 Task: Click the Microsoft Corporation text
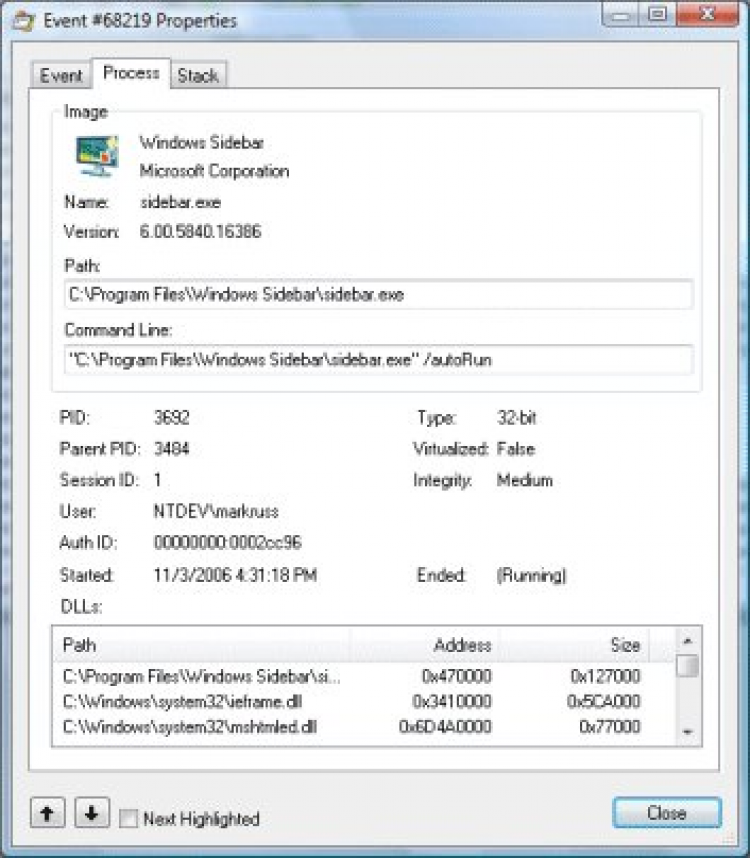tap(214, 171)
